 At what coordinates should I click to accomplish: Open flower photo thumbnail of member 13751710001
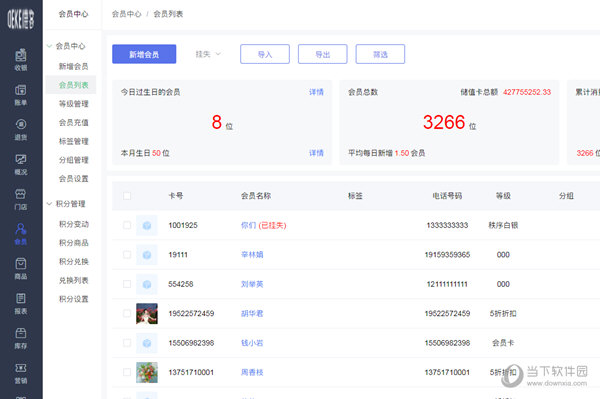(x=147, y=373)
